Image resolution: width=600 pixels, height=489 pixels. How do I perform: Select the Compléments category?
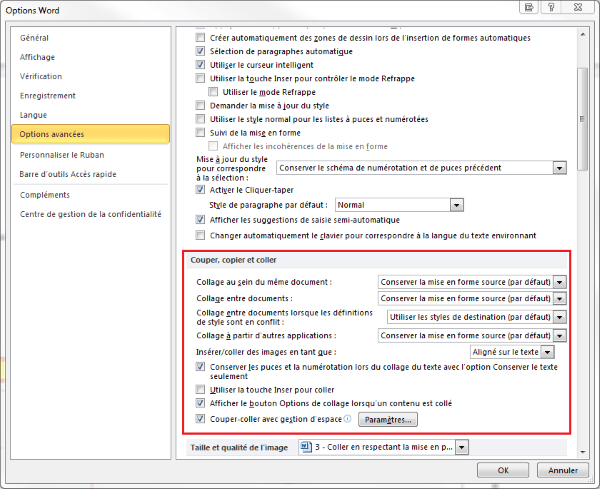(45, 195)
